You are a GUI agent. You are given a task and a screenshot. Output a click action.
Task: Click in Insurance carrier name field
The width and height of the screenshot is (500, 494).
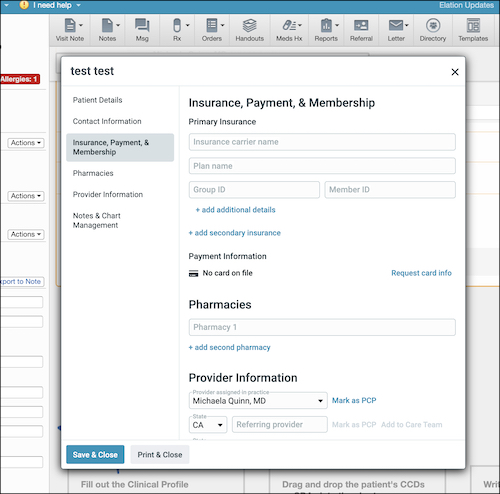(322, 142)
